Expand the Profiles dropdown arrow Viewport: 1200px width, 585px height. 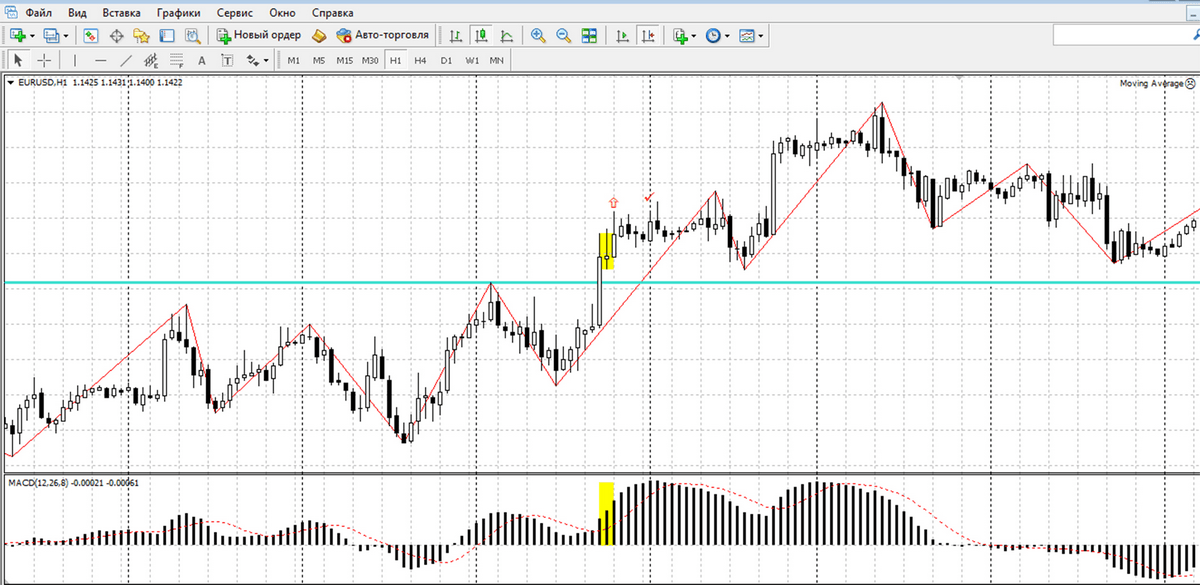(66, 35)
